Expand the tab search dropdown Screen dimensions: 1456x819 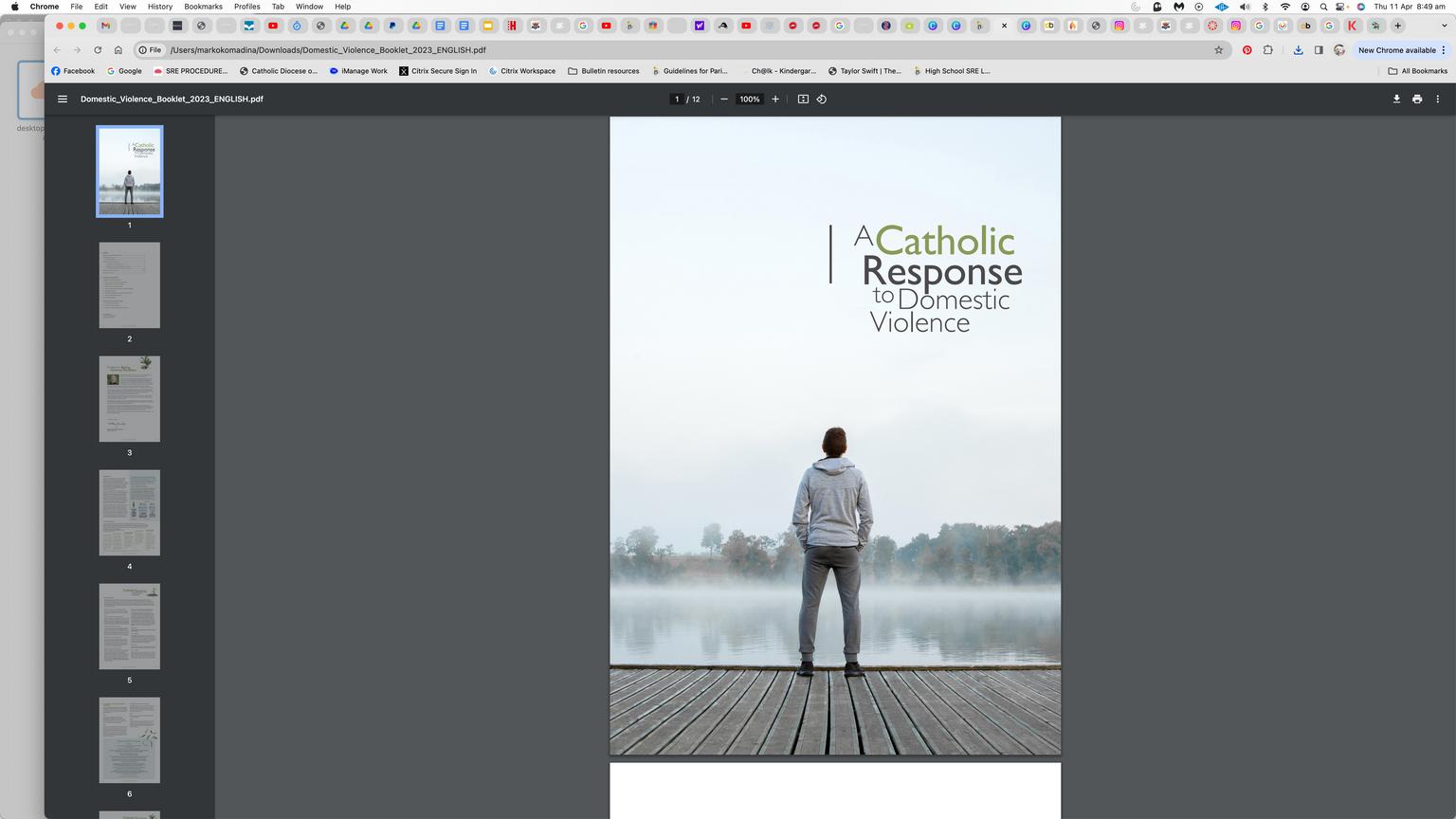coord(1444,26)
